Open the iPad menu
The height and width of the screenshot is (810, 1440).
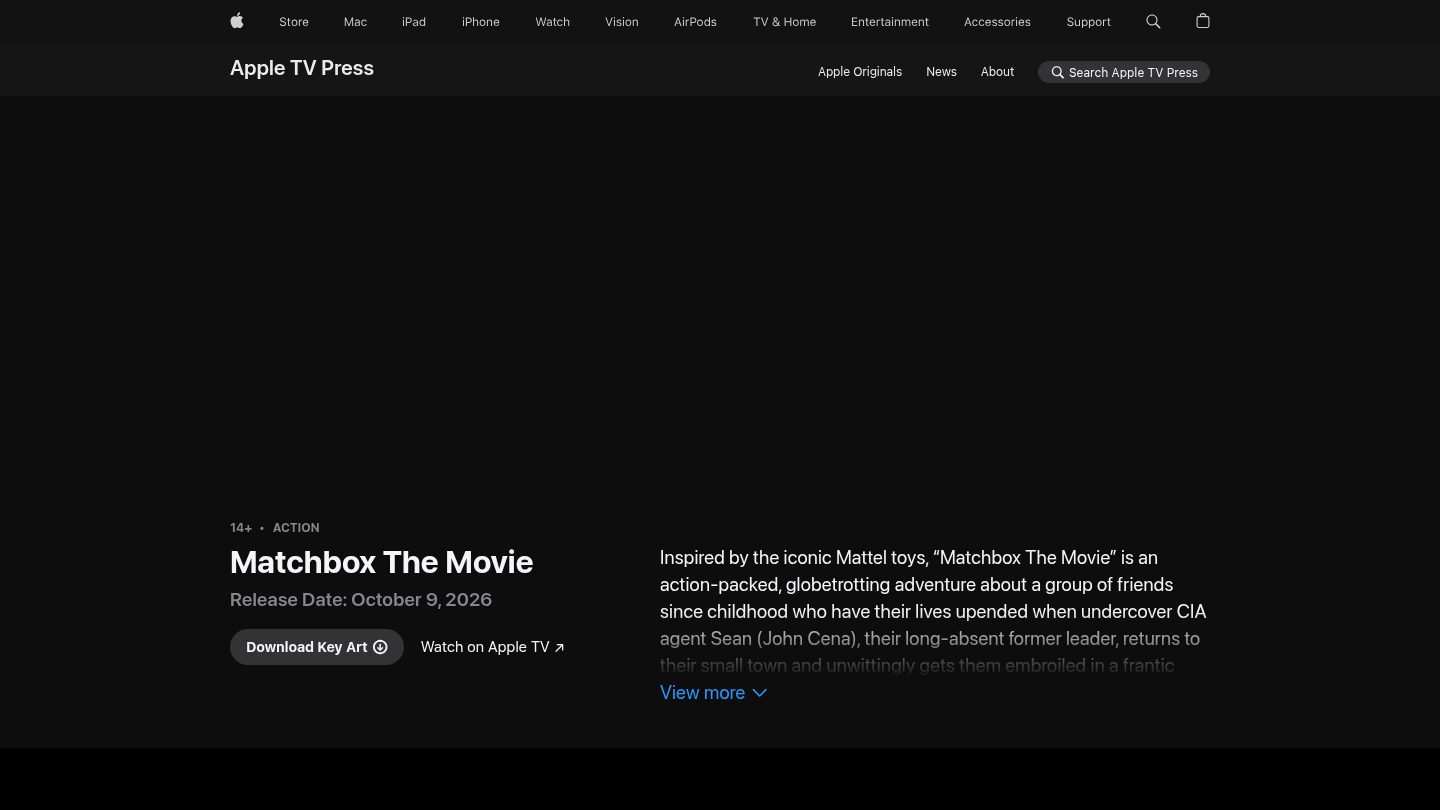[414, 22]
